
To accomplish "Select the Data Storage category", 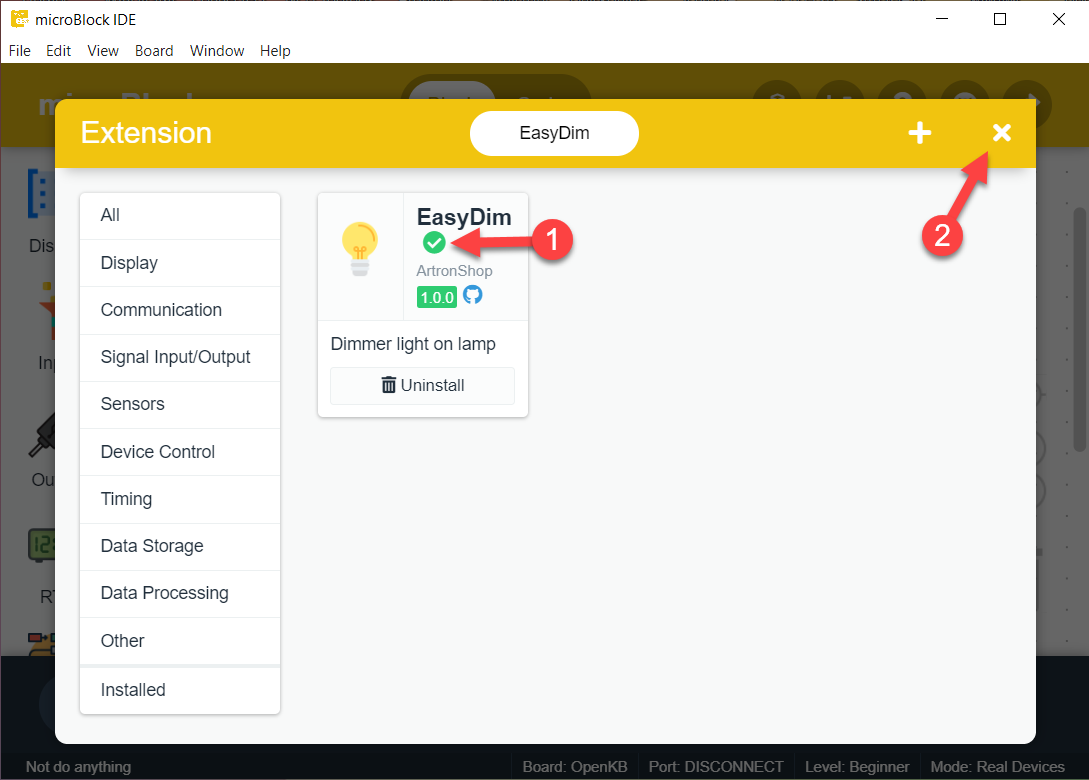I will click(x=180, y=547).
